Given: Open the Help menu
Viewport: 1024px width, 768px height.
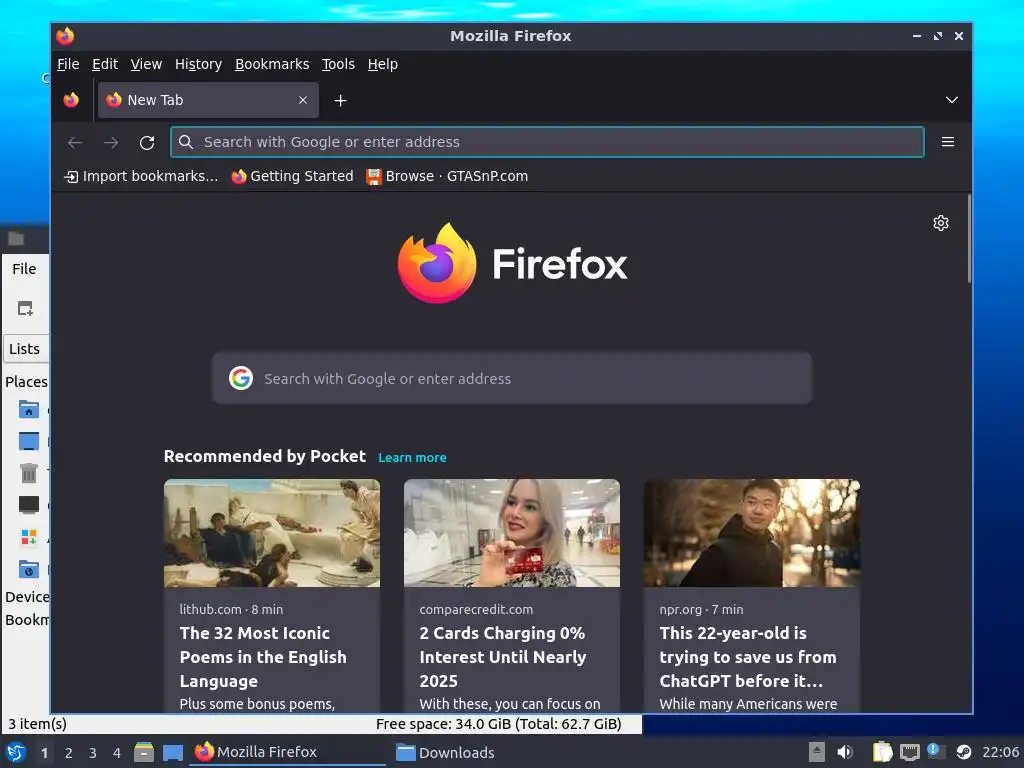Looking at the screenshot, I should 383,64.
